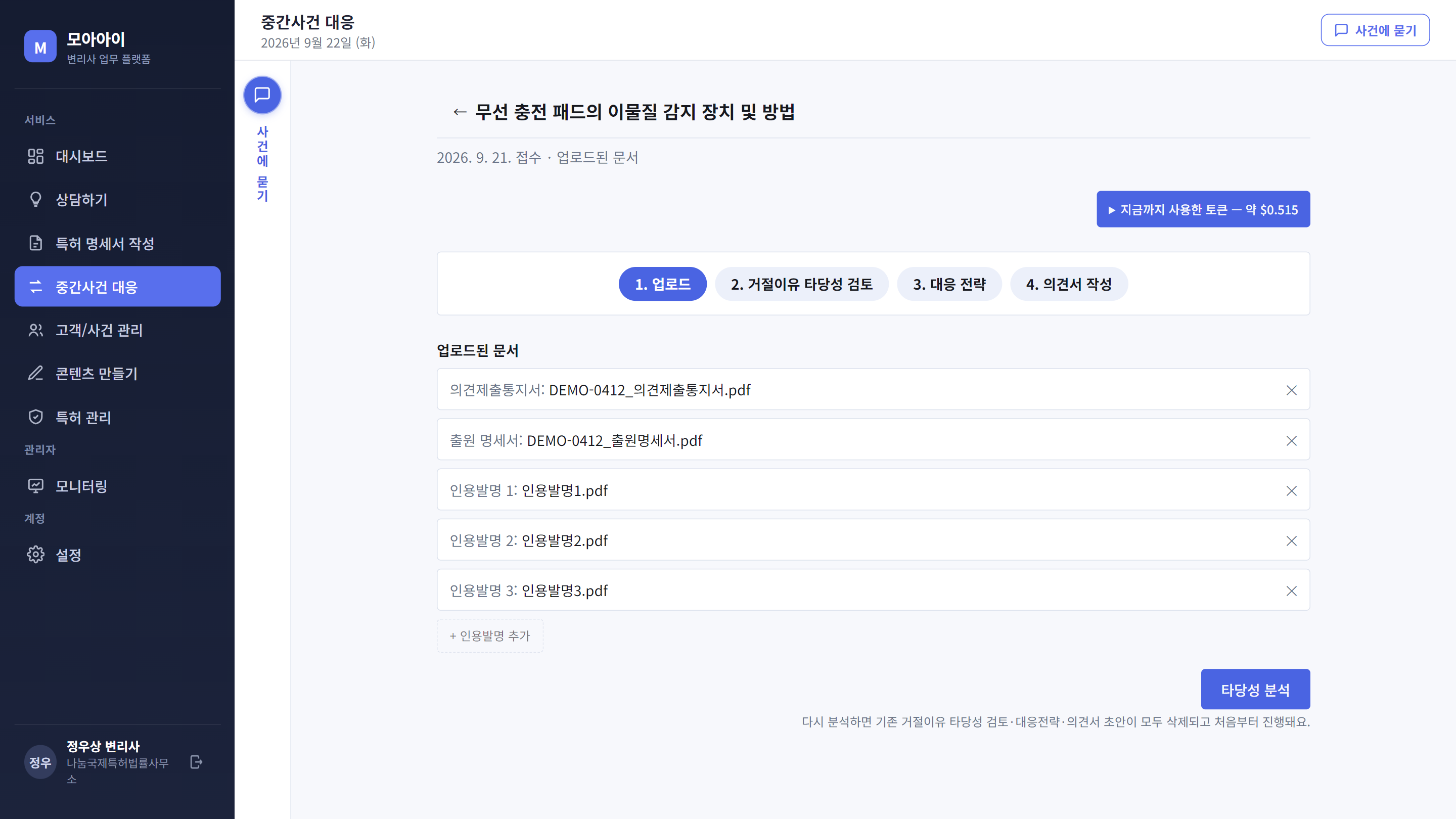Click the monitor icon beside 모니터링
Viewport: 1456px width, 819px height.
pos(35,486)
